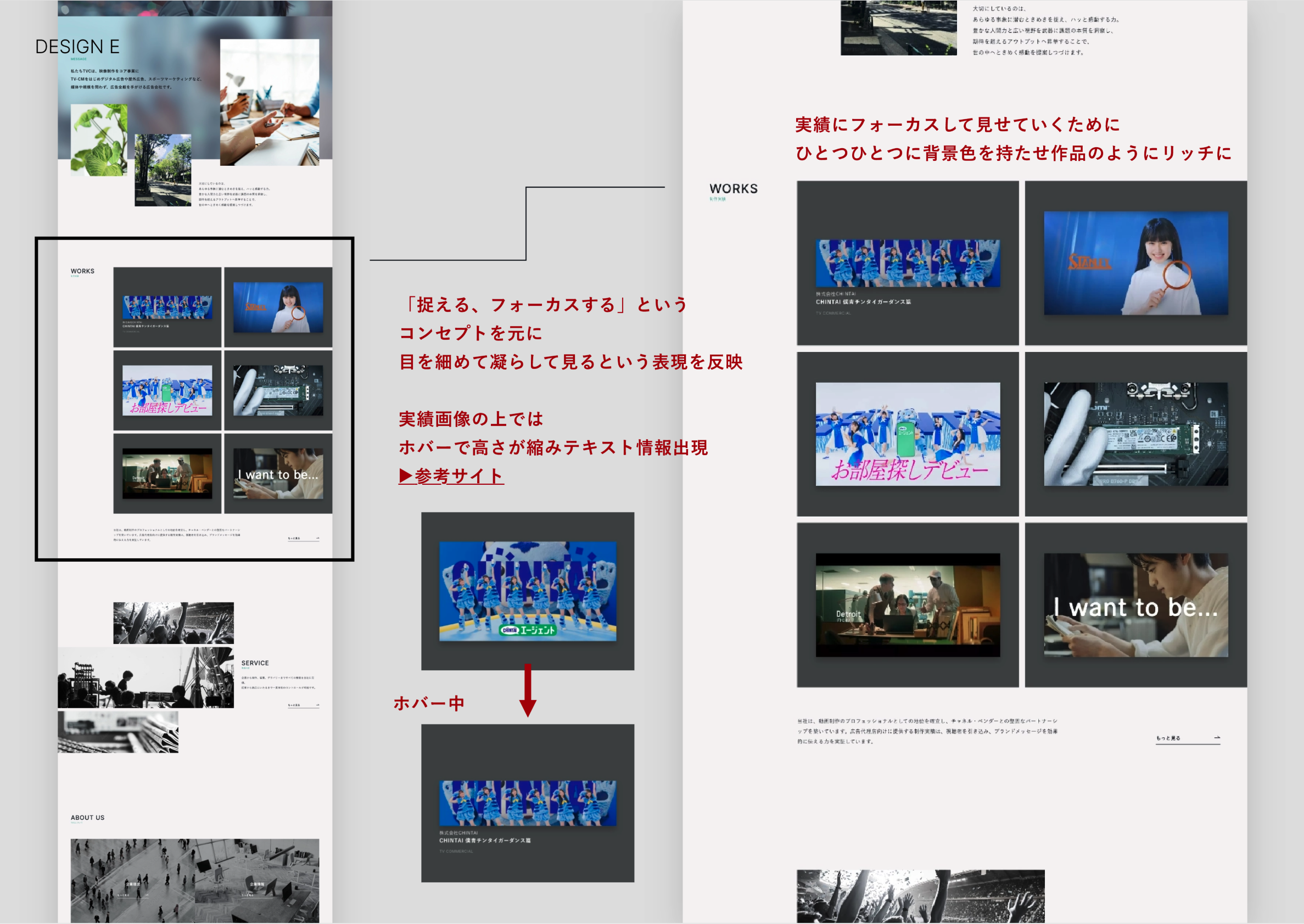Click the green plant leaf photo
Image resolution: width=1304 pixels, height=924 pixels.
99,140
